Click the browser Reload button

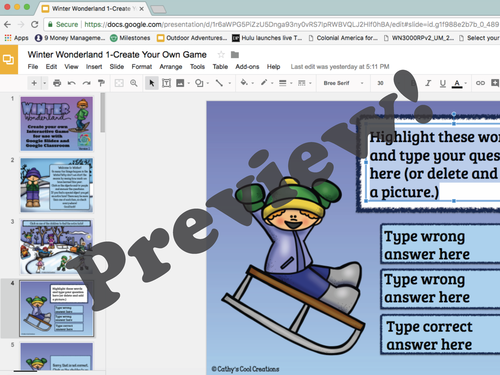coord(34,24)
